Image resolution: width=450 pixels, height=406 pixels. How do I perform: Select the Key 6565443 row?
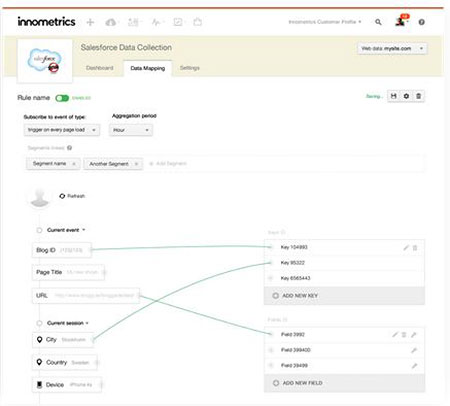[x=344, y=278]
